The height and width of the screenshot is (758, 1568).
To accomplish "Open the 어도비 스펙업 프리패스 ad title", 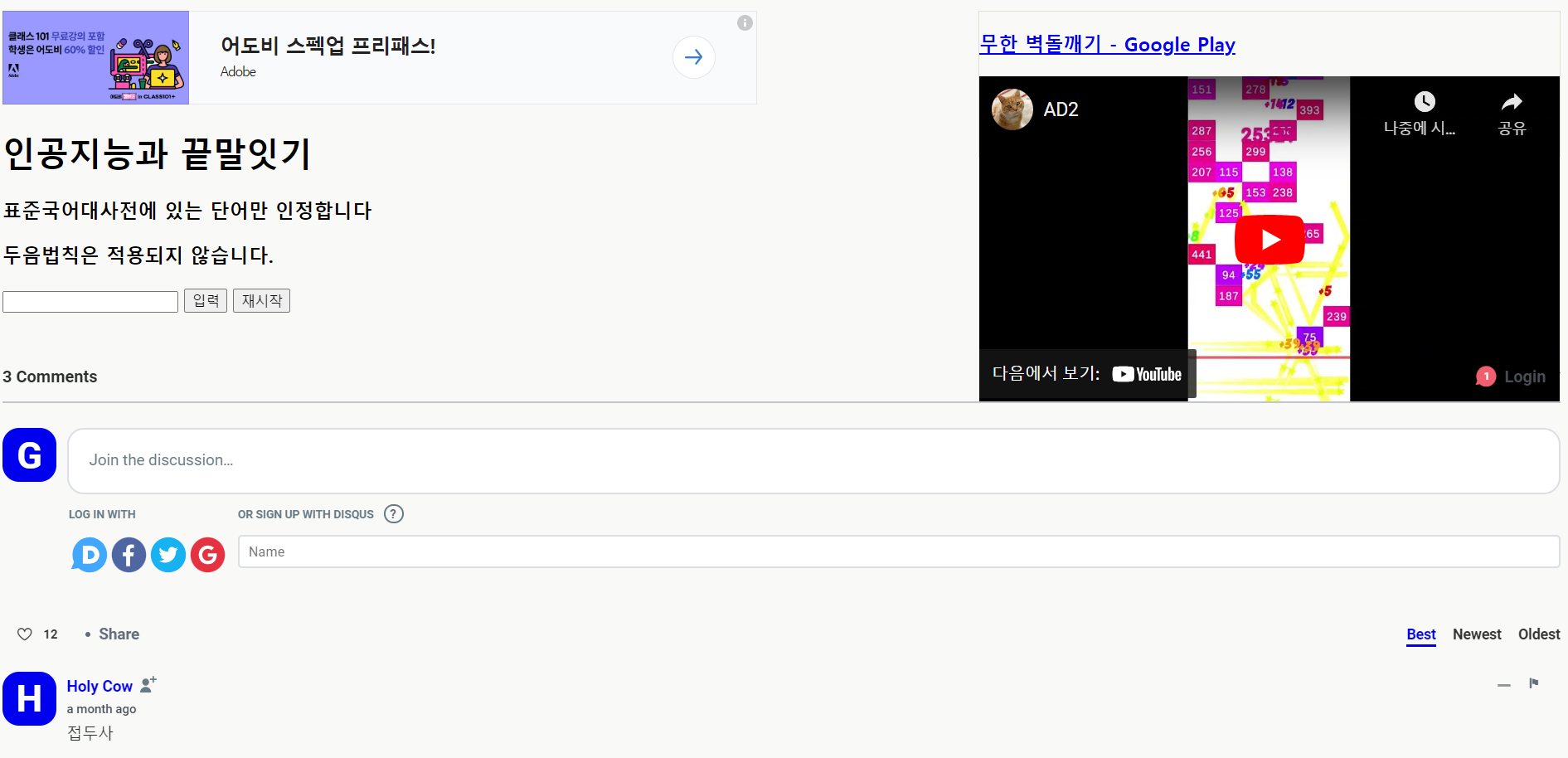I will (328, 46).
